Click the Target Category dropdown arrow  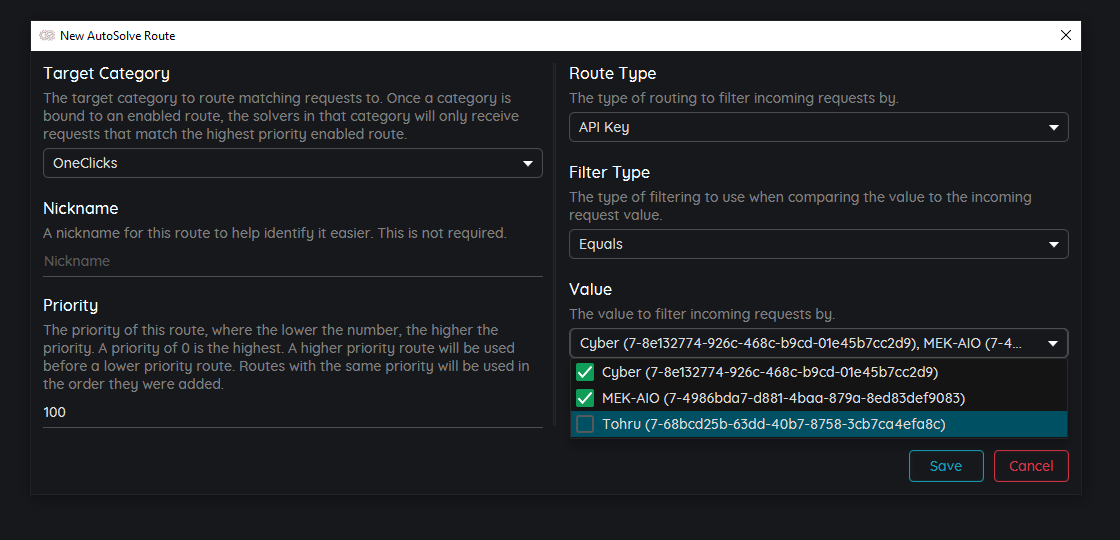[x=528, y=164]
